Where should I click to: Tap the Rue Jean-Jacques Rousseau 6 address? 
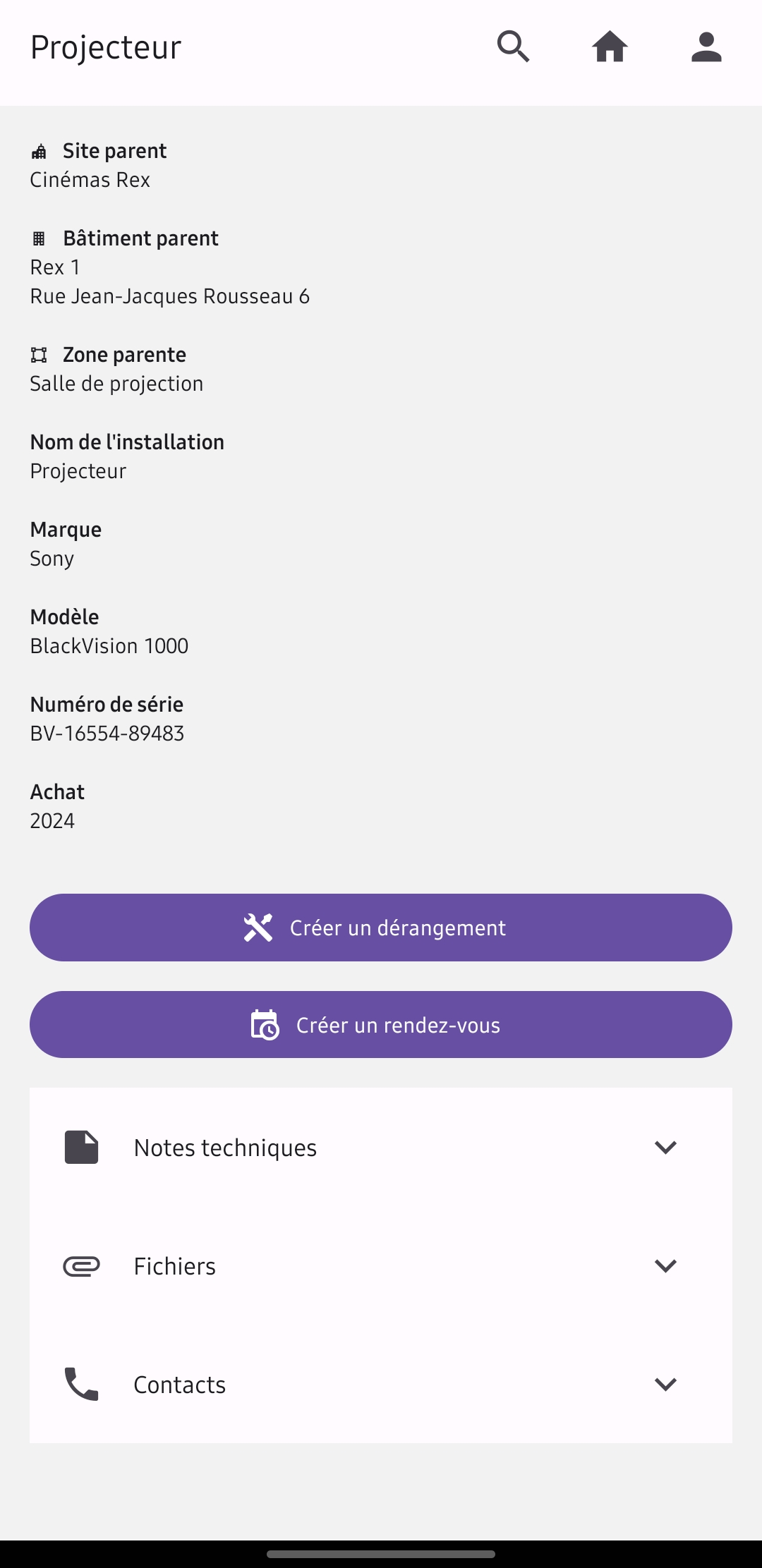click(169, 296)
